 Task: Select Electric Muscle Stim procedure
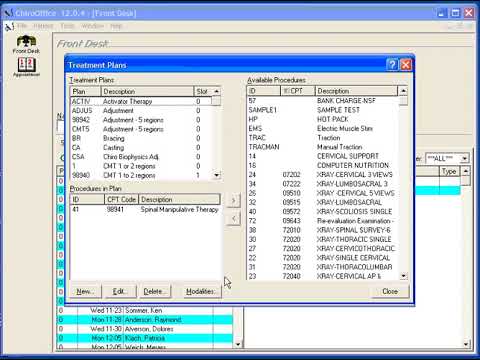click(323, 128)
